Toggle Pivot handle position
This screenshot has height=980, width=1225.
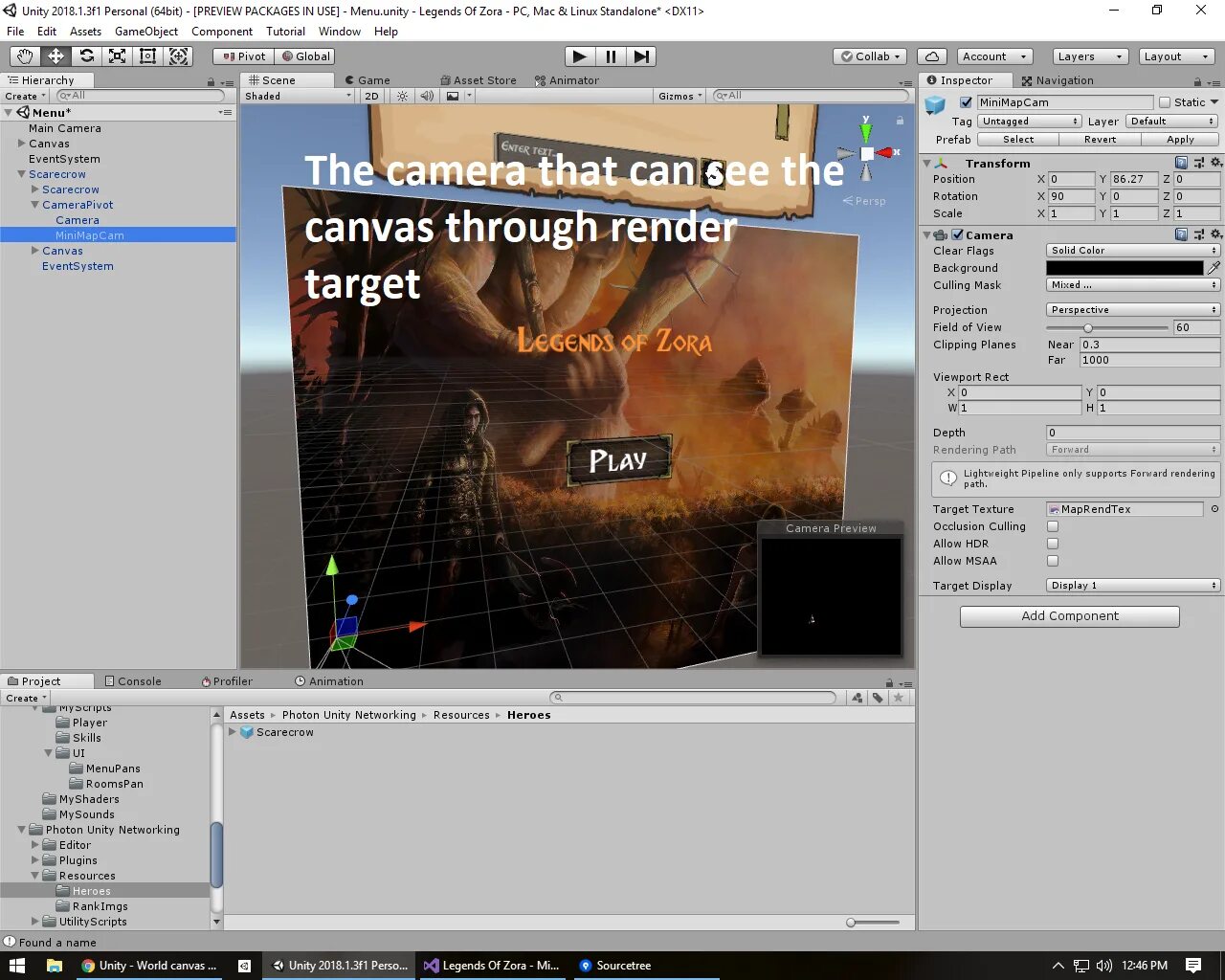244,56
